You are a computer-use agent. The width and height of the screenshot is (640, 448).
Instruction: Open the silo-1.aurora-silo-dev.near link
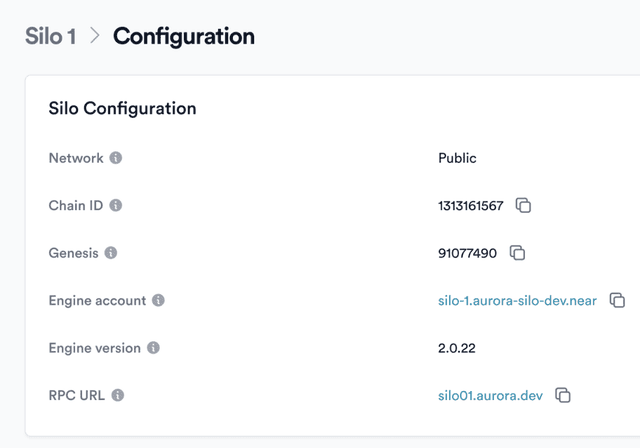click(x=517, y=300)
